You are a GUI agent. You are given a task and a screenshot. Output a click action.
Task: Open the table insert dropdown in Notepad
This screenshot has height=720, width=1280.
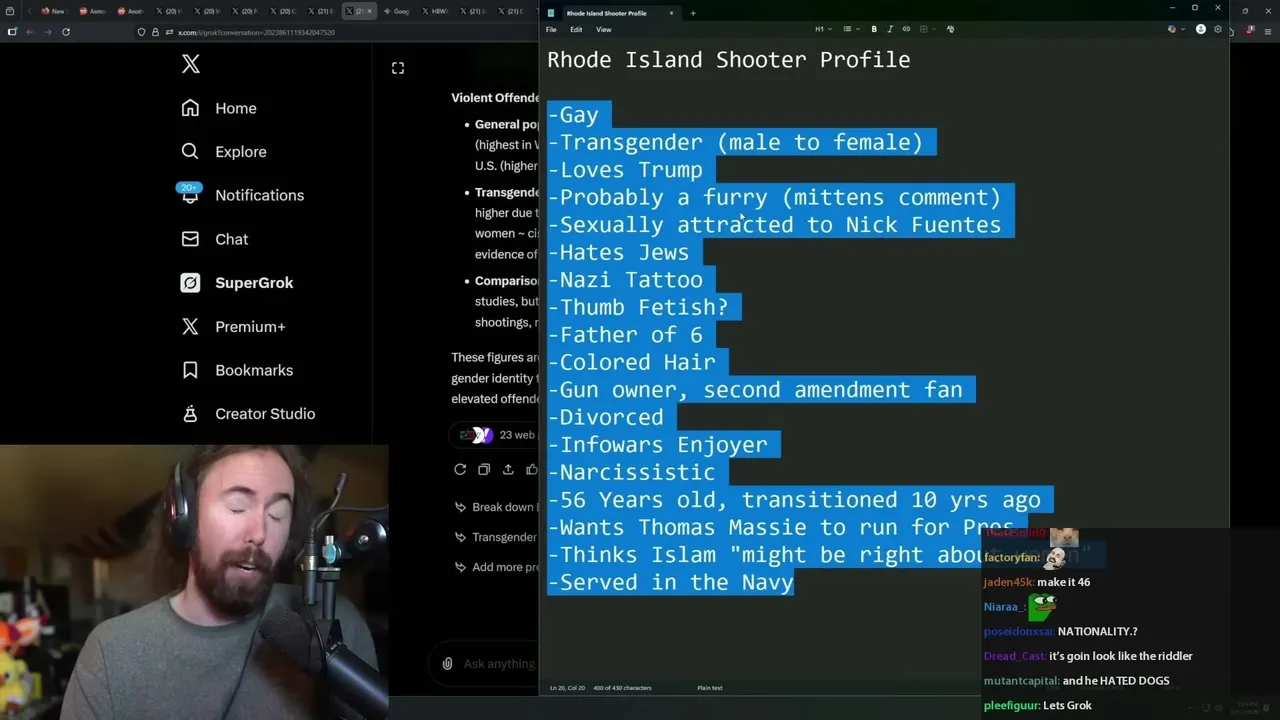point(926,29)
